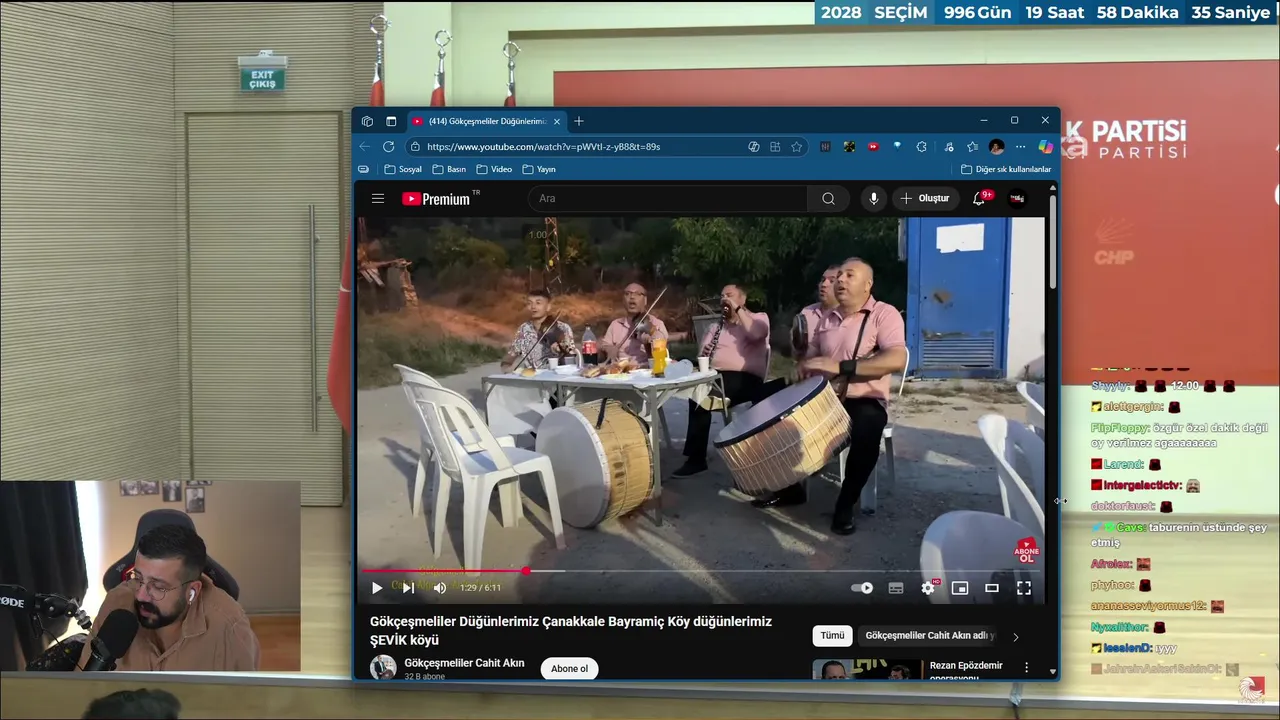Image resolution: width=1280 pixels, height=720 pixels.
Task: Open split screen icon in address bar
Action: point(775,146)
